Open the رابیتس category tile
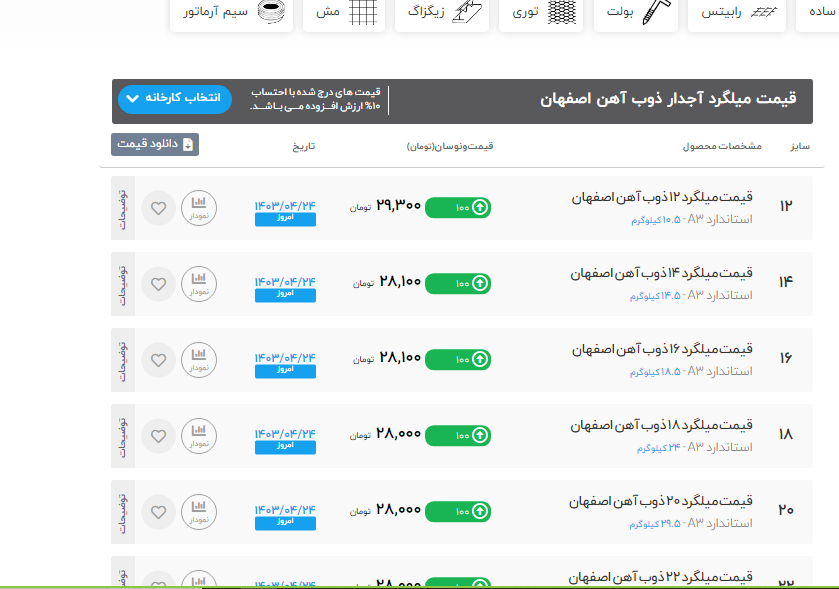839x589 pixels. click(737, 13)
